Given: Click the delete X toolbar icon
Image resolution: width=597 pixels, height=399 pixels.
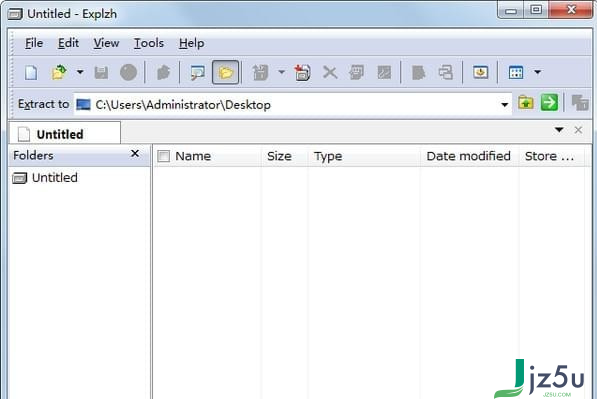Looking at the screenshot, I should (x=330, y=72).
